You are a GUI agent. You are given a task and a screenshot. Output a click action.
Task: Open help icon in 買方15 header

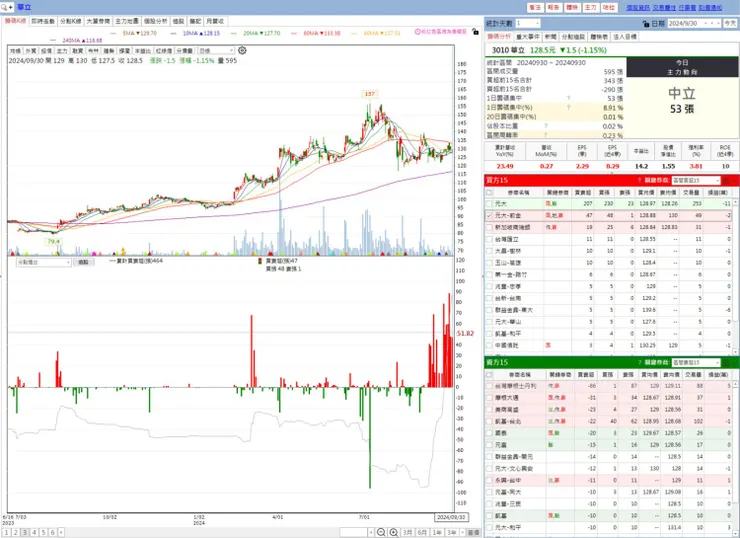(x=639, y=180)
